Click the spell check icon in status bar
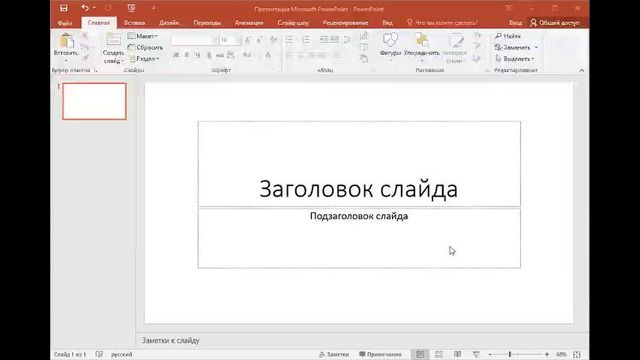 pos(99,354)
